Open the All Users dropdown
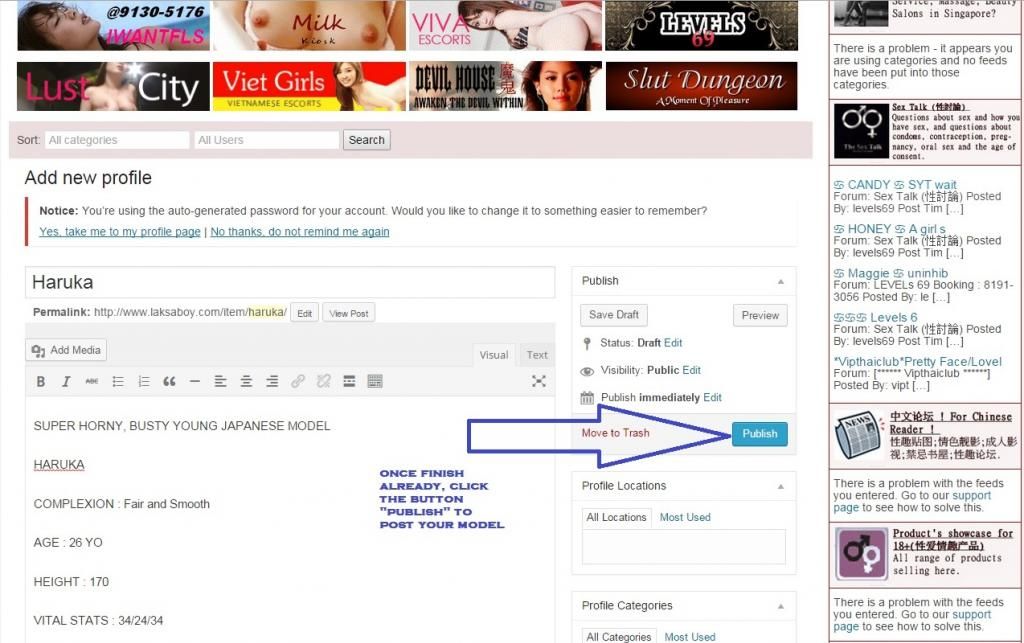Screen dimensions: 1024x643 coord(266,140)
